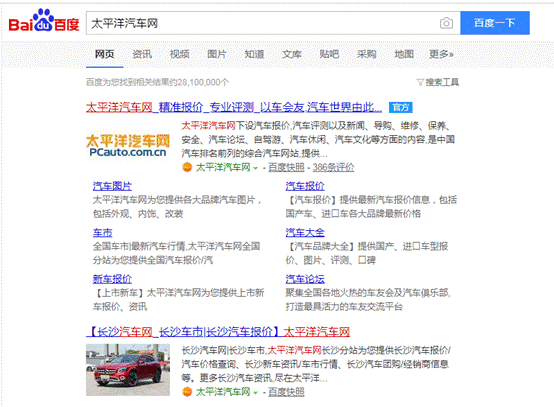Click the Baidu logo
This screenshot has width=554, height=407.
[x=44, y=21]
